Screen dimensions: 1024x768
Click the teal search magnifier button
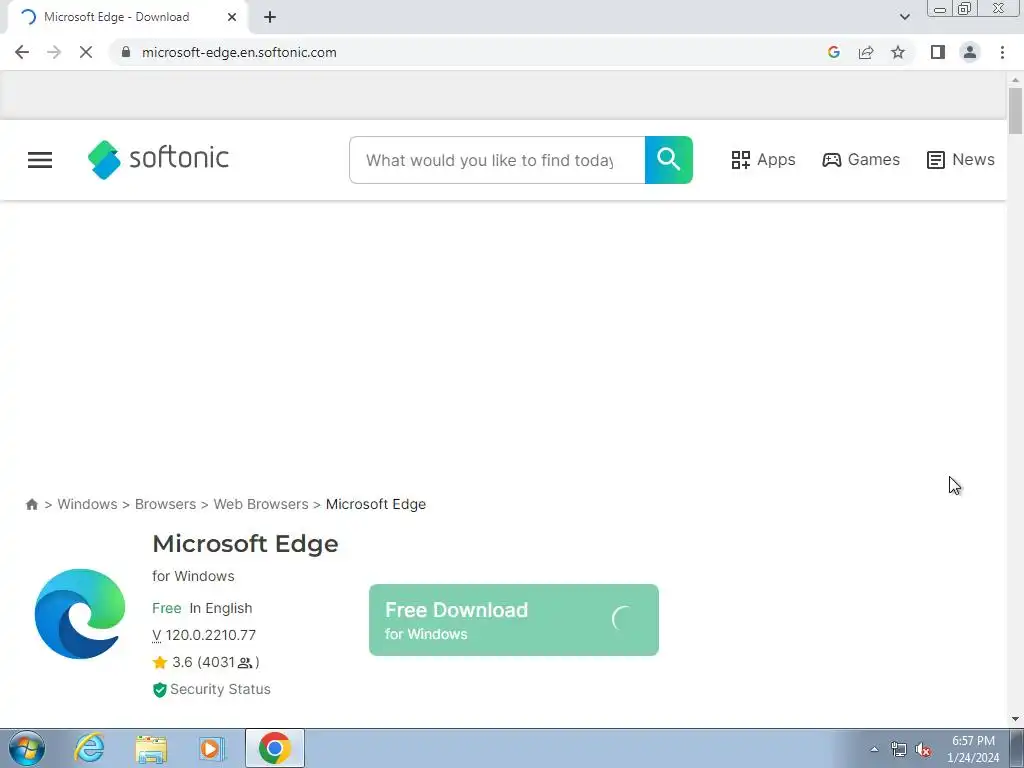click(669, 160)
